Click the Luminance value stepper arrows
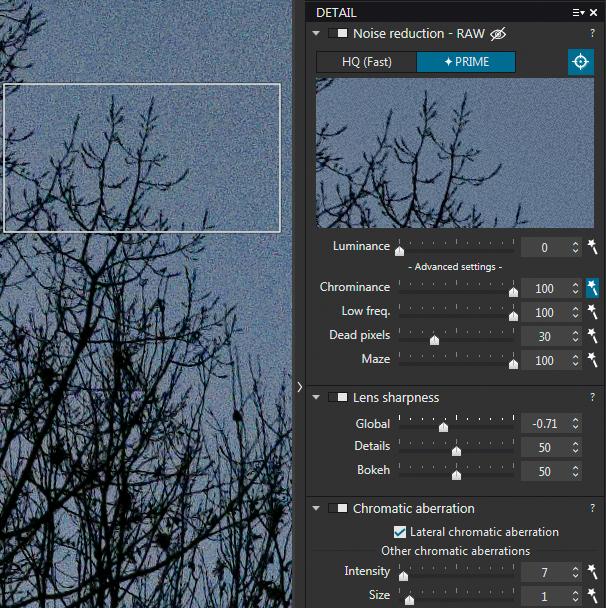The image size is (606, 608). click(575, 247)
